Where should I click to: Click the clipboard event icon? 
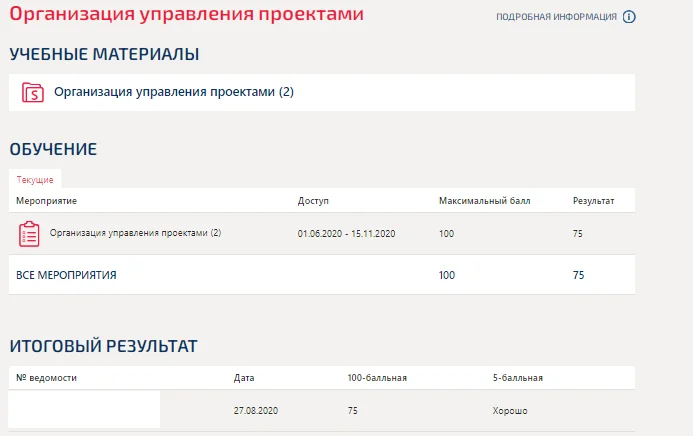pyautogui.click(x=29, y=234)
